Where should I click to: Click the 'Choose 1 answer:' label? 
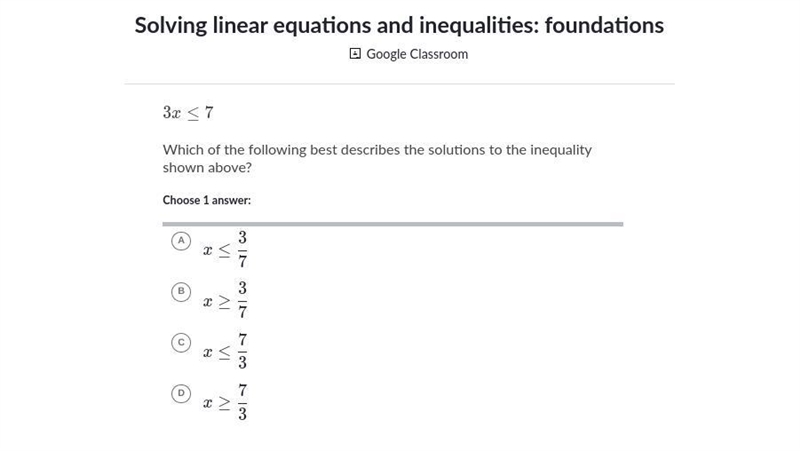(x=207, y=200)
